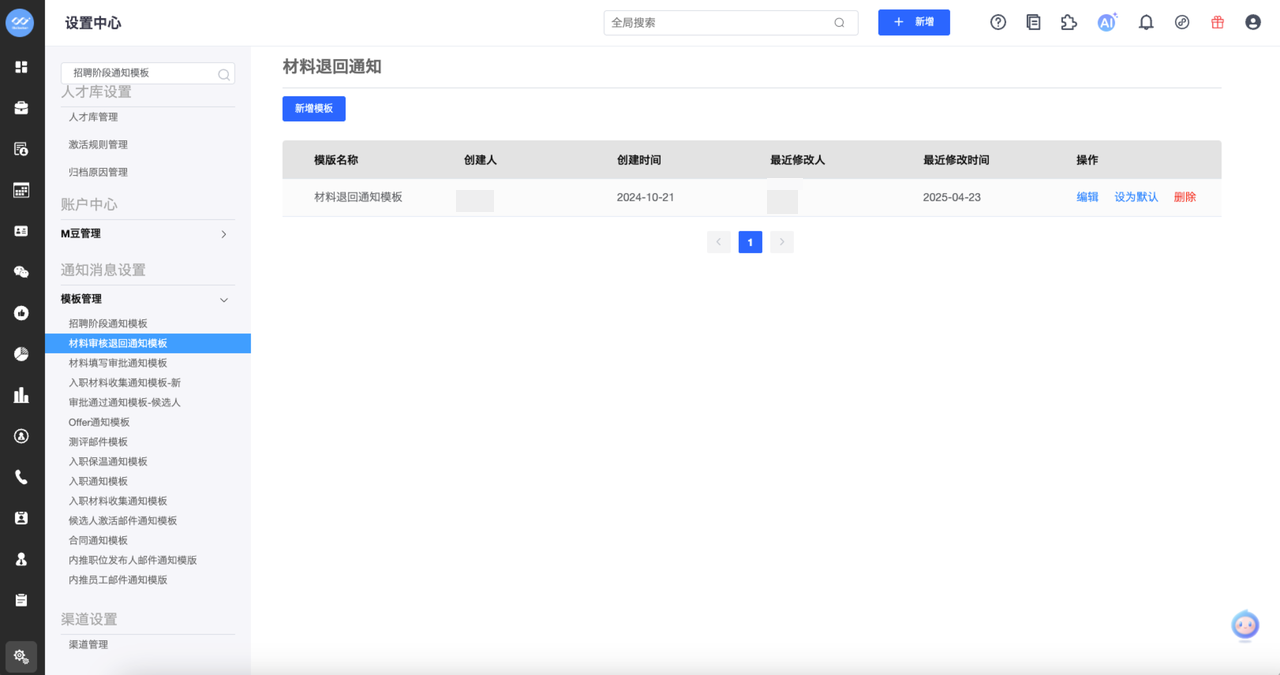Open the briefcase icon in left sidebar
This screenshot has width=1280, height=675.
pyautogui.click(x=21, y=108)
